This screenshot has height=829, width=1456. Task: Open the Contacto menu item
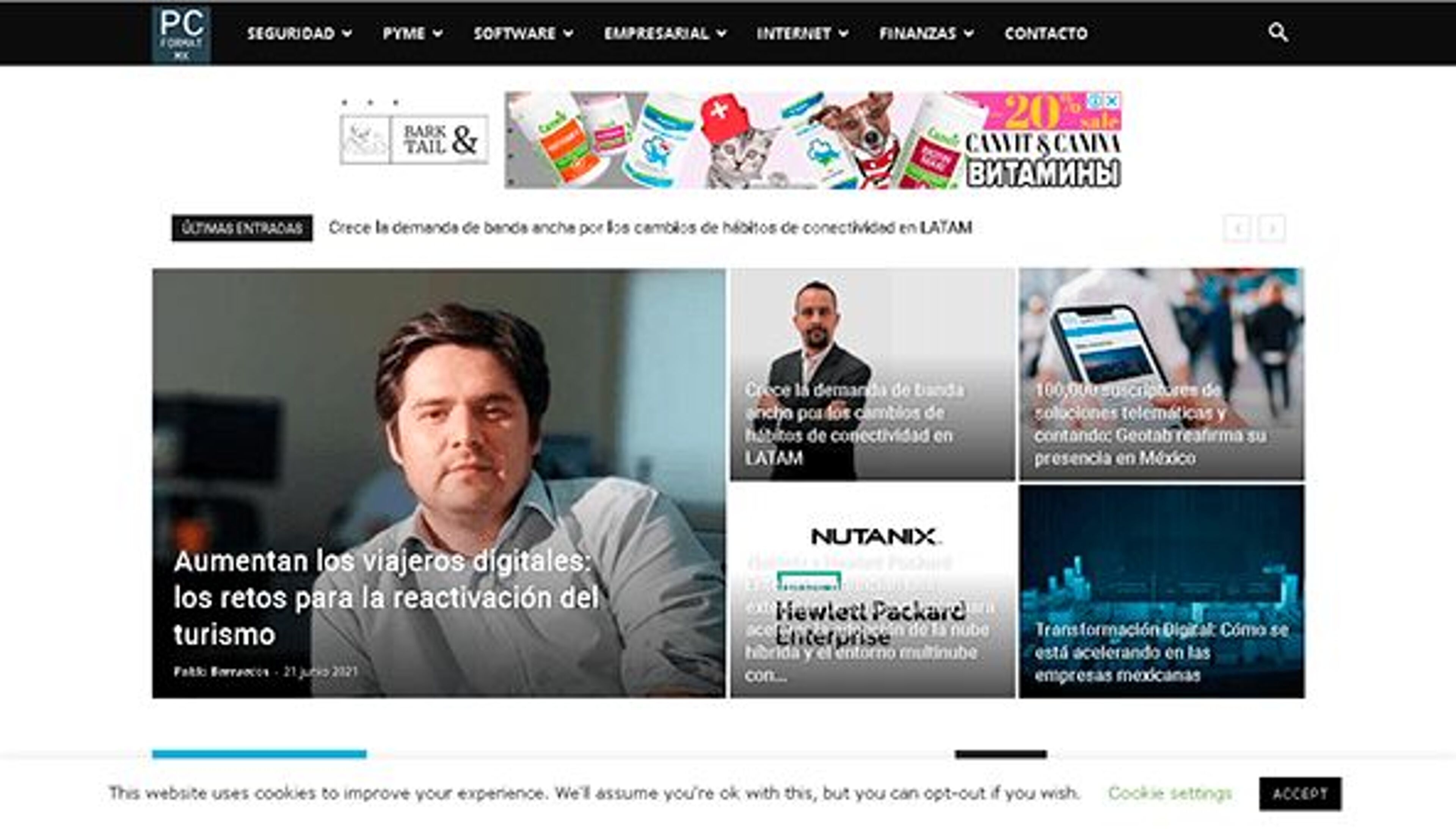point(1046,34)
